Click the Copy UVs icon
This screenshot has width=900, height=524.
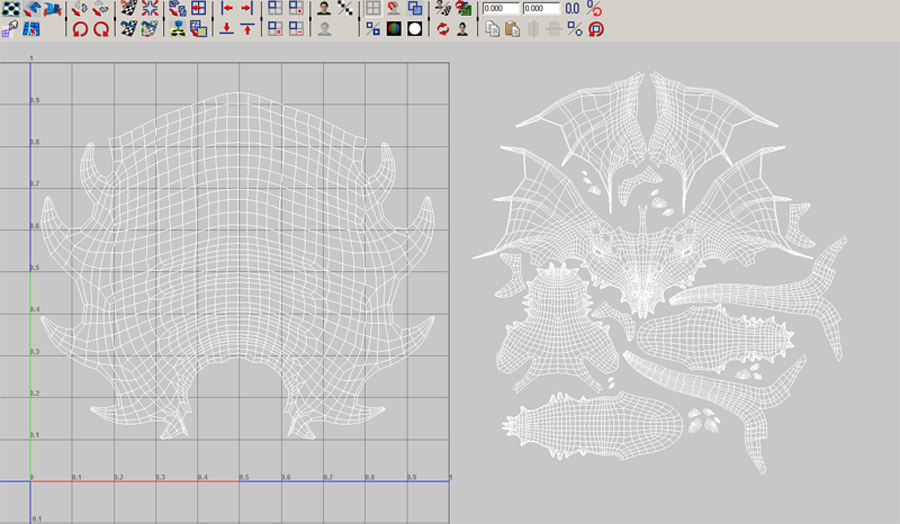(x=492, y=29)
